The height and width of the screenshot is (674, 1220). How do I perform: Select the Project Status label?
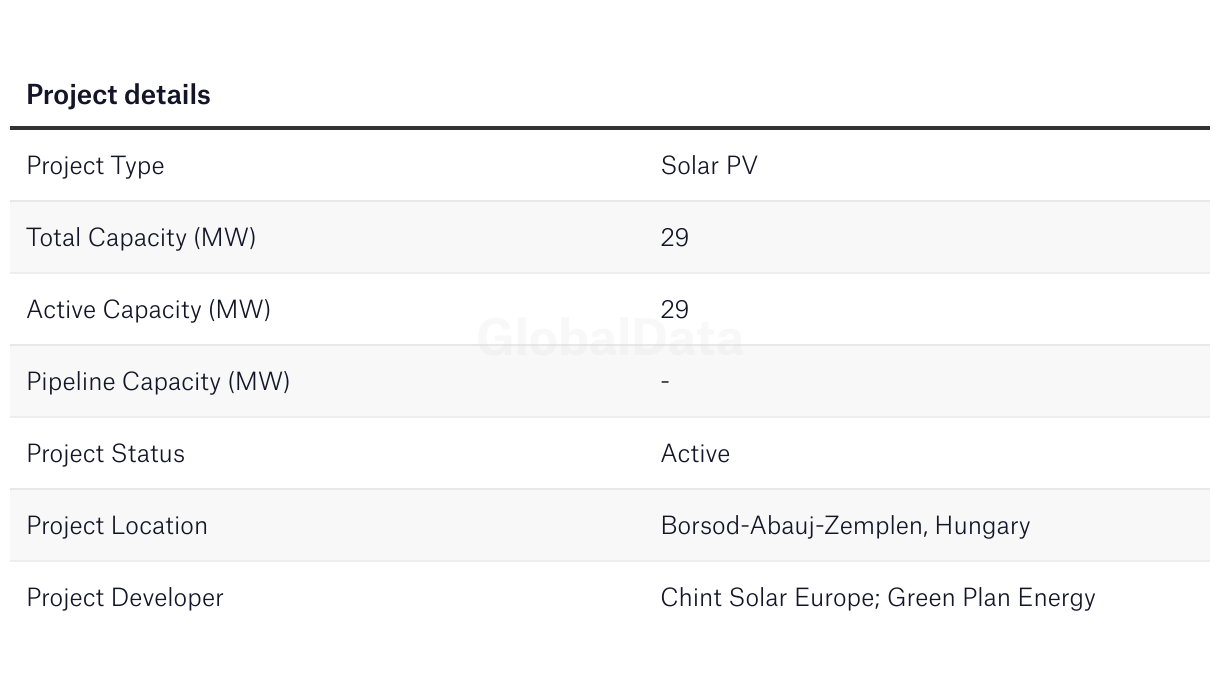105,453
